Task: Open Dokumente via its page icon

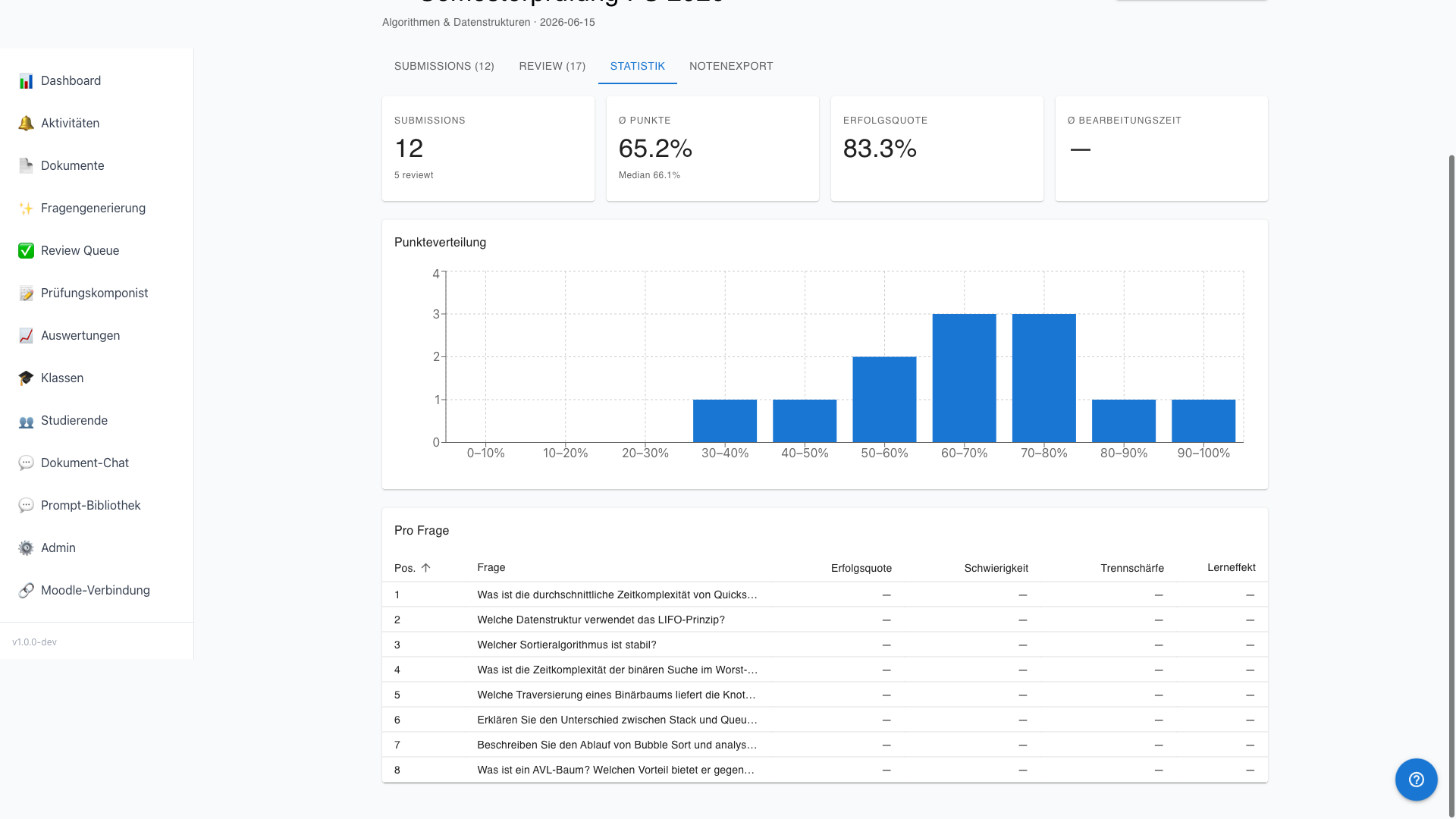Action: coord(26,166)
